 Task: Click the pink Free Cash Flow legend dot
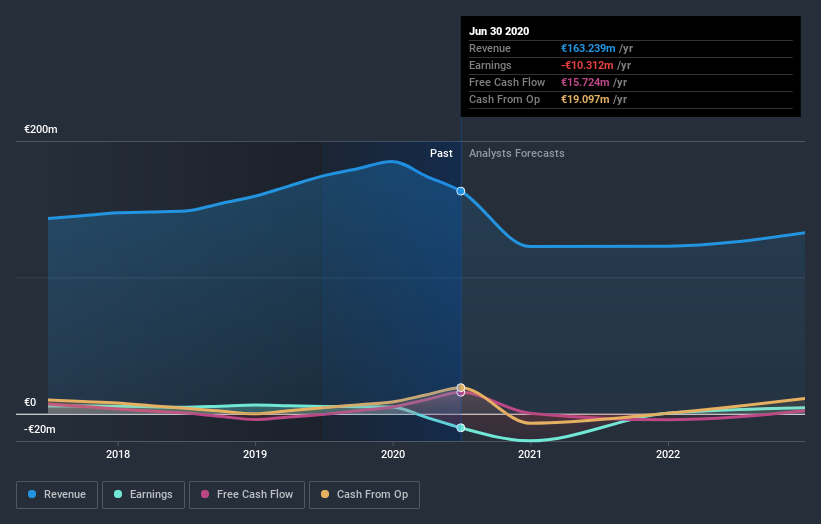tap(205, 494)
